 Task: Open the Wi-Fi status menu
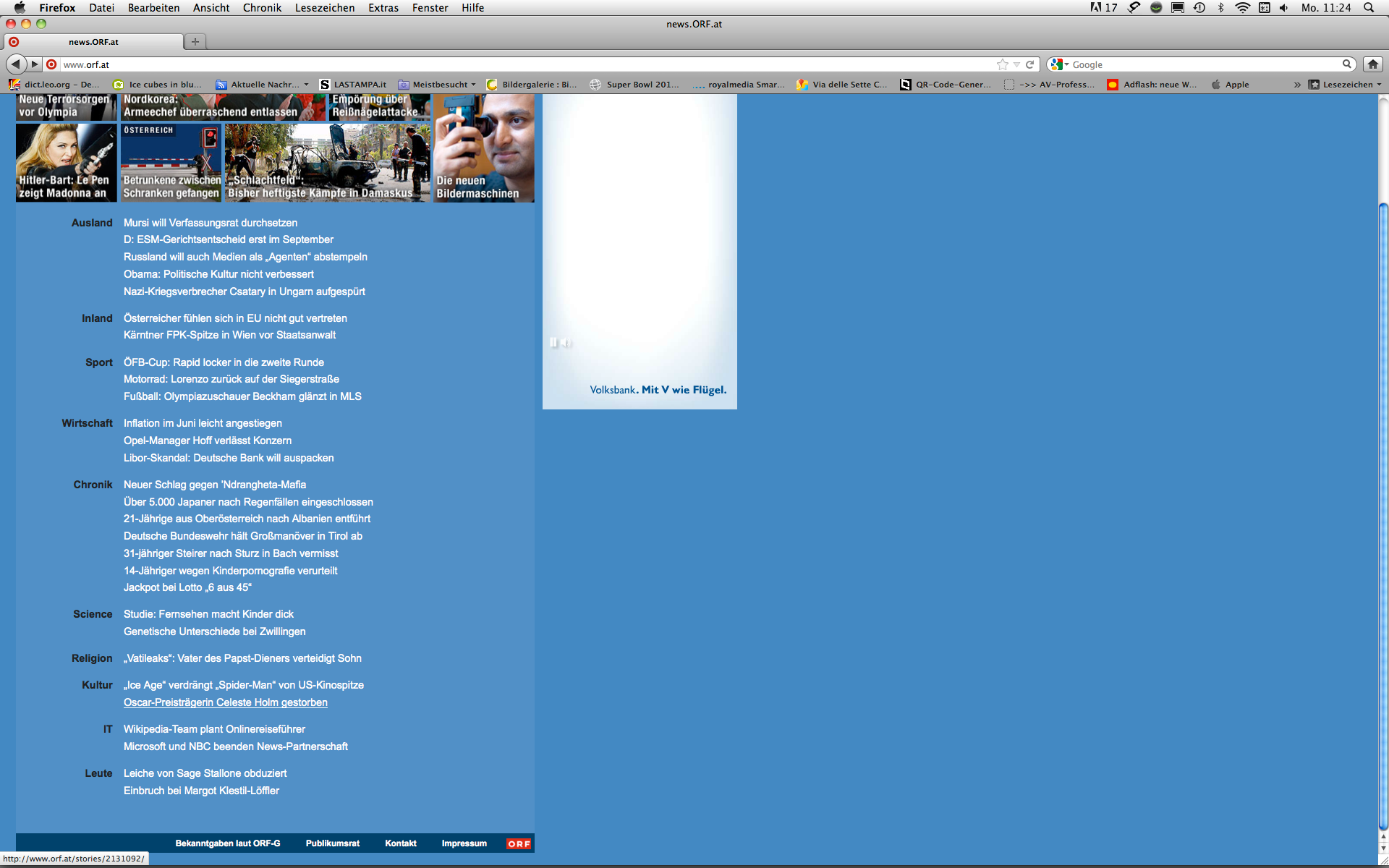pyautogui.click(x=1243, y=7)
